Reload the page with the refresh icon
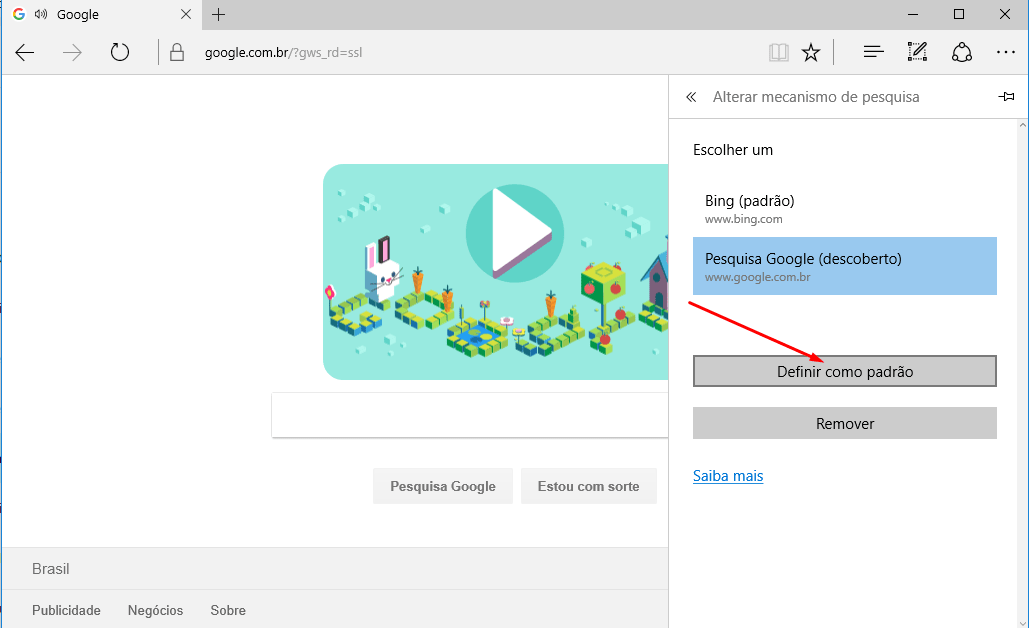The width and height of the screenshot is (1029, 628). click(119, 52)
